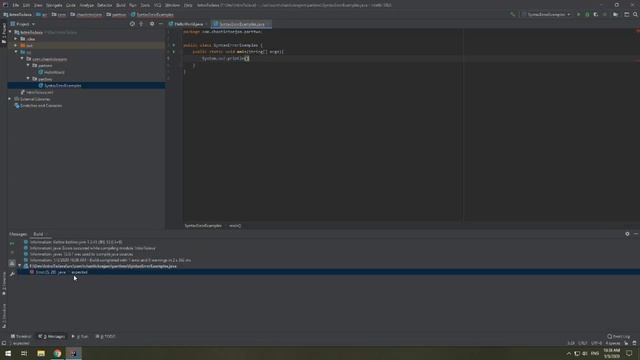Locate current file in Project panel
Image resolution: width=640 pixels, height=360 pixels.
tap(132, 24)
